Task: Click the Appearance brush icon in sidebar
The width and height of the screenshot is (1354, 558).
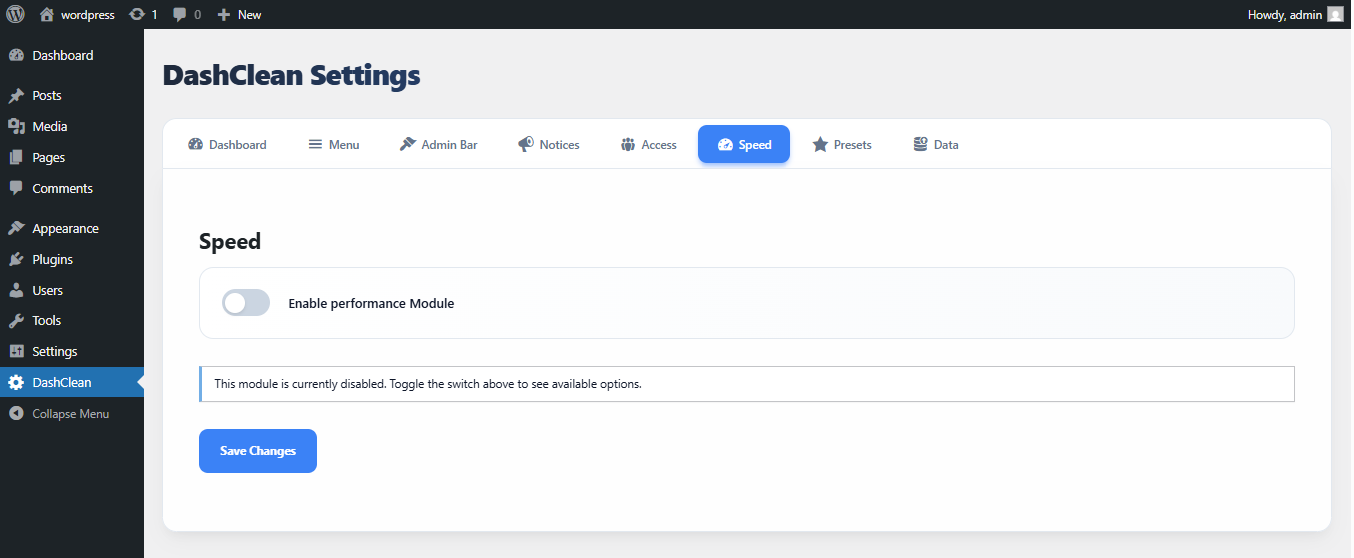Action: pos(16,228)
